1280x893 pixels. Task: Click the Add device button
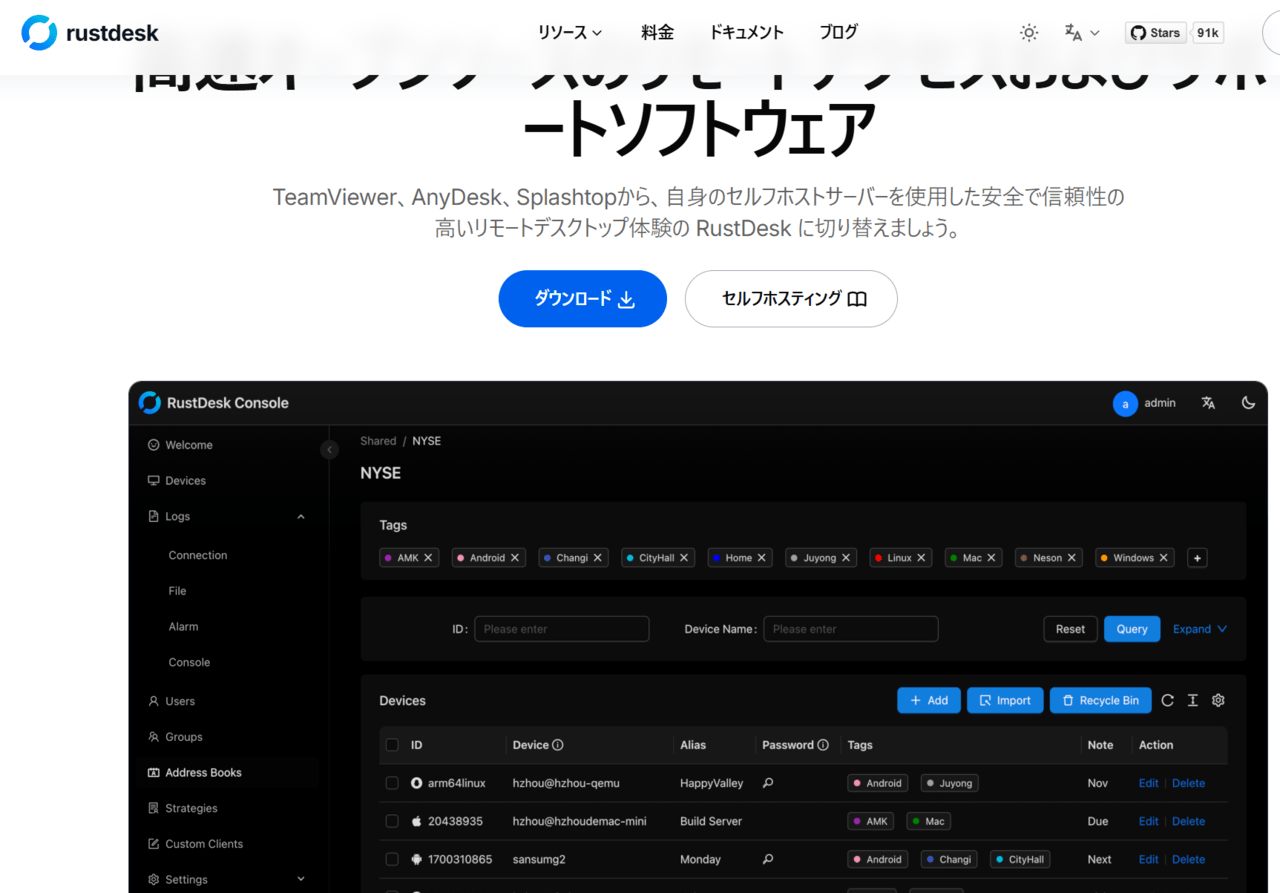[929, 700]
